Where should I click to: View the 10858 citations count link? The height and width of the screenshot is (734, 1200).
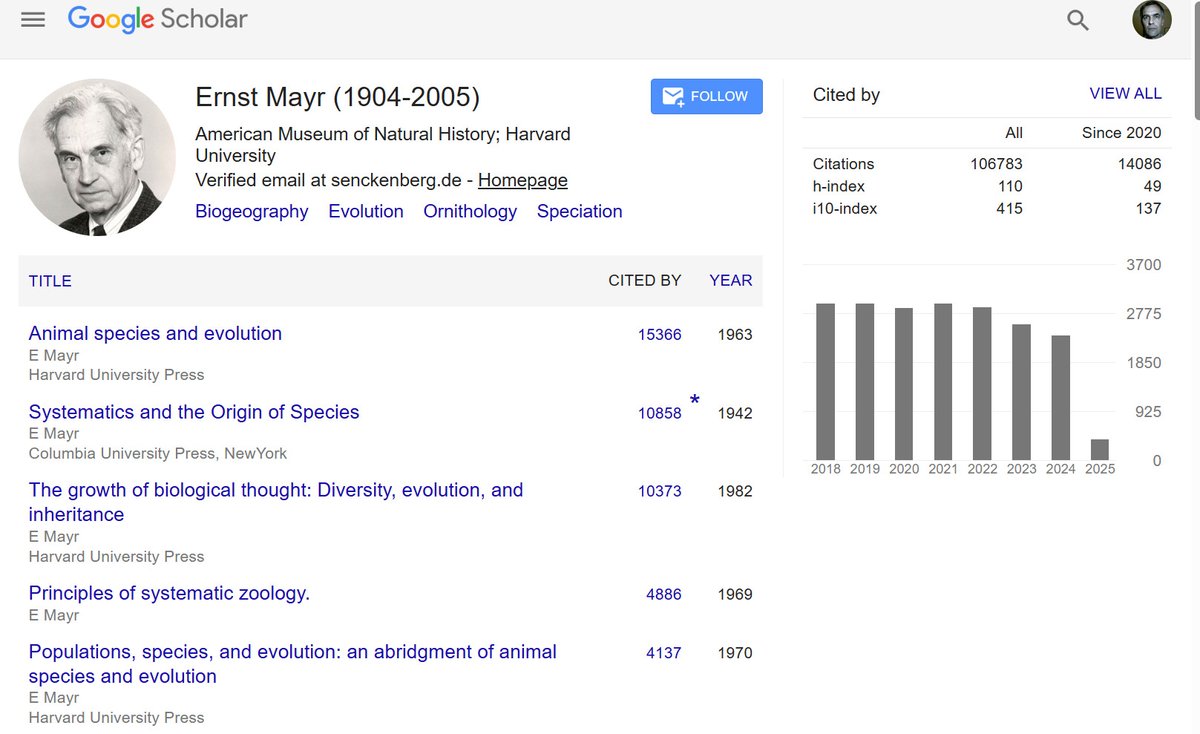660,413
